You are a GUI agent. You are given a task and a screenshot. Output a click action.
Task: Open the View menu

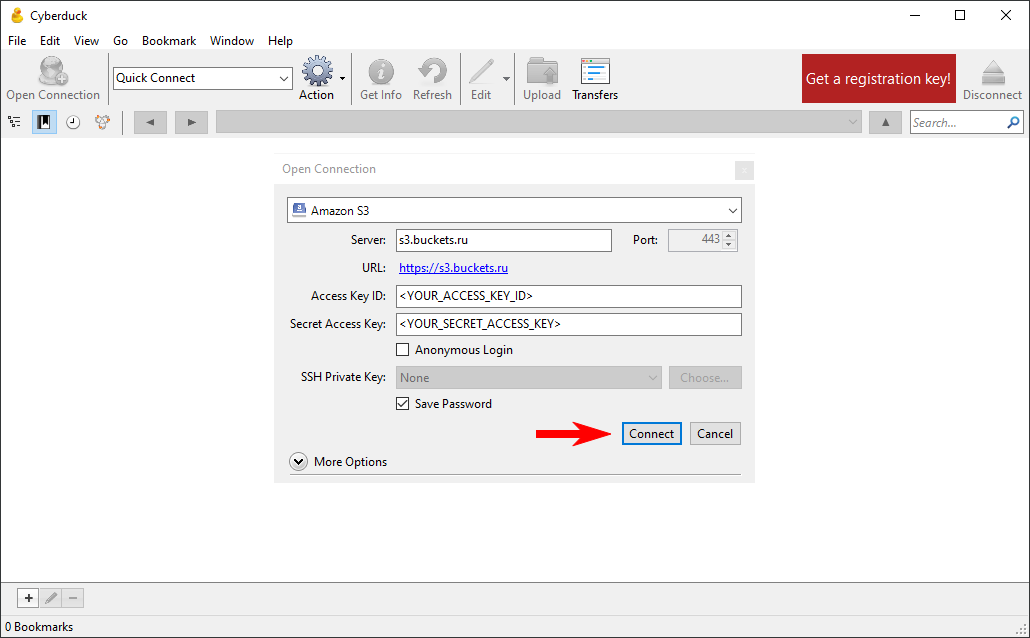86,41
